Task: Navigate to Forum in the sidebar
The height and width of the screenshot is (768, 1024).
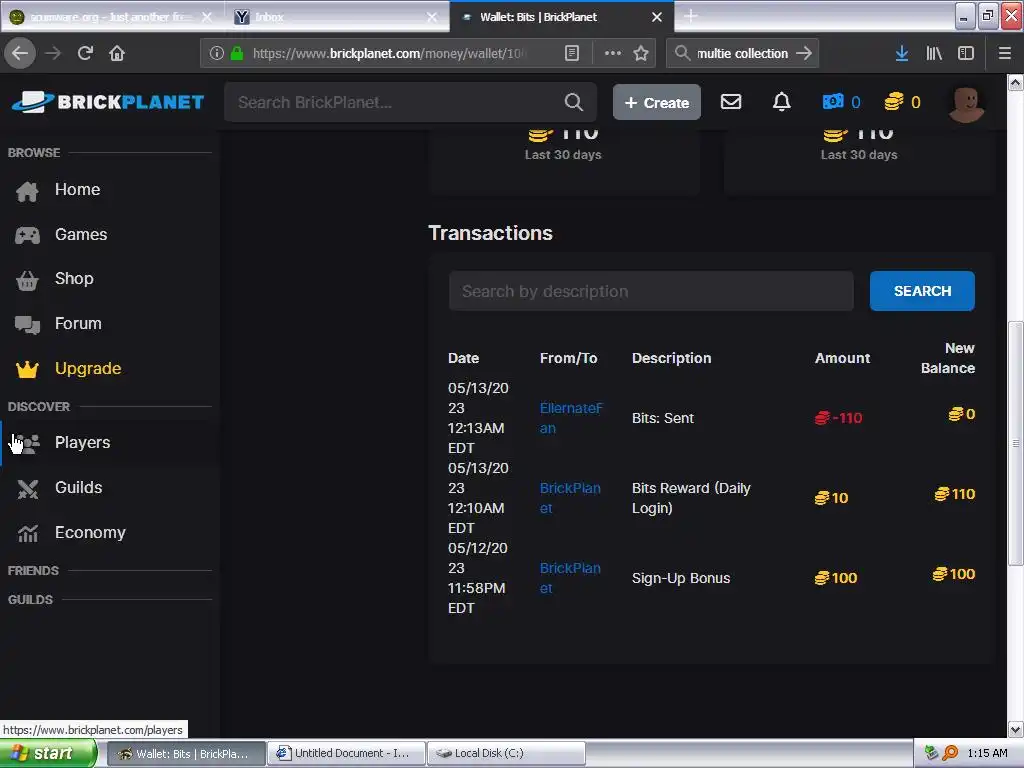Action: tap(78, 324)
